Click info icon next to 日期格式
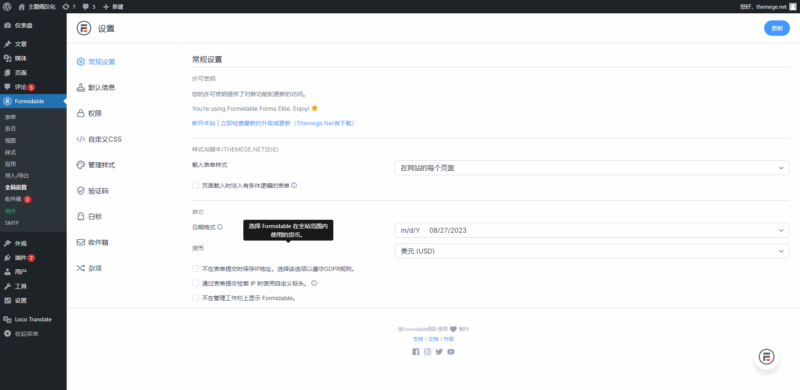Viewport: 800px width, 390px height. pos(220,227)
